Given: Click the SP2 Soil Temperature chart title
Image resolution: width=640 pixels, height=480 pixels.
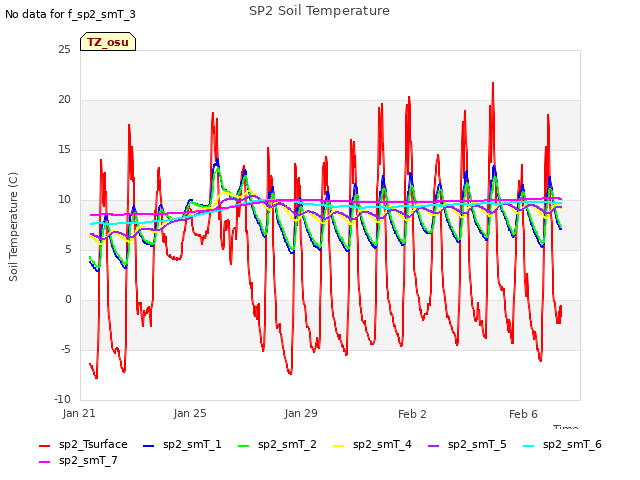Looking at the screenshot, I should 319,11.
